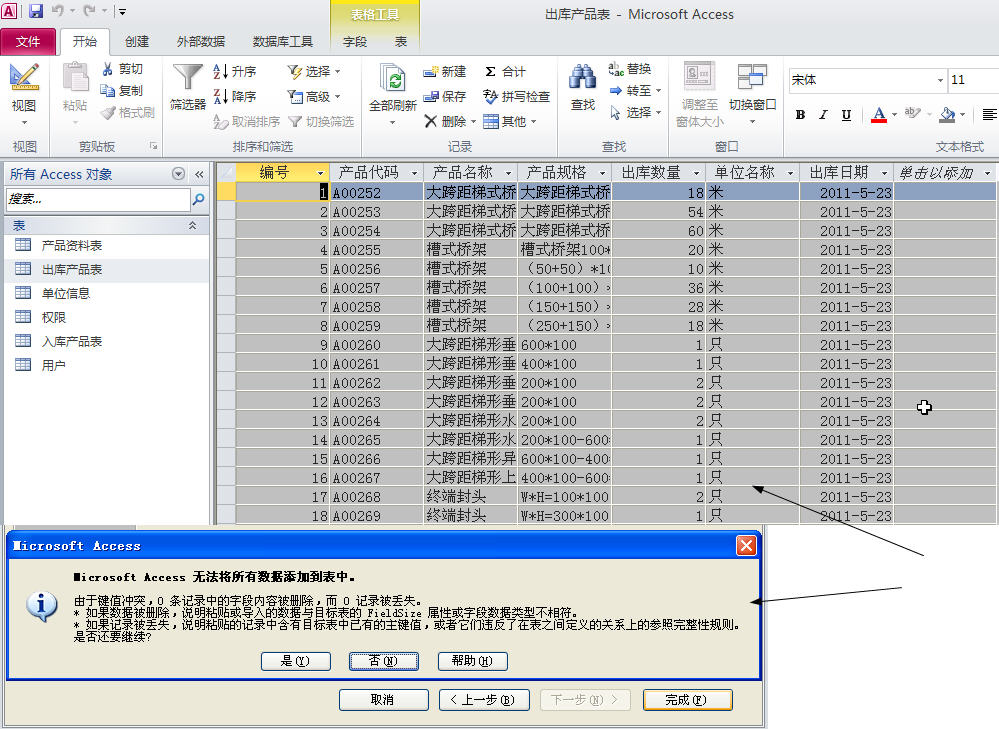Collapse navigation pane with « button
The width and height of the screenshot is (999, 729).
pos(199,174)
